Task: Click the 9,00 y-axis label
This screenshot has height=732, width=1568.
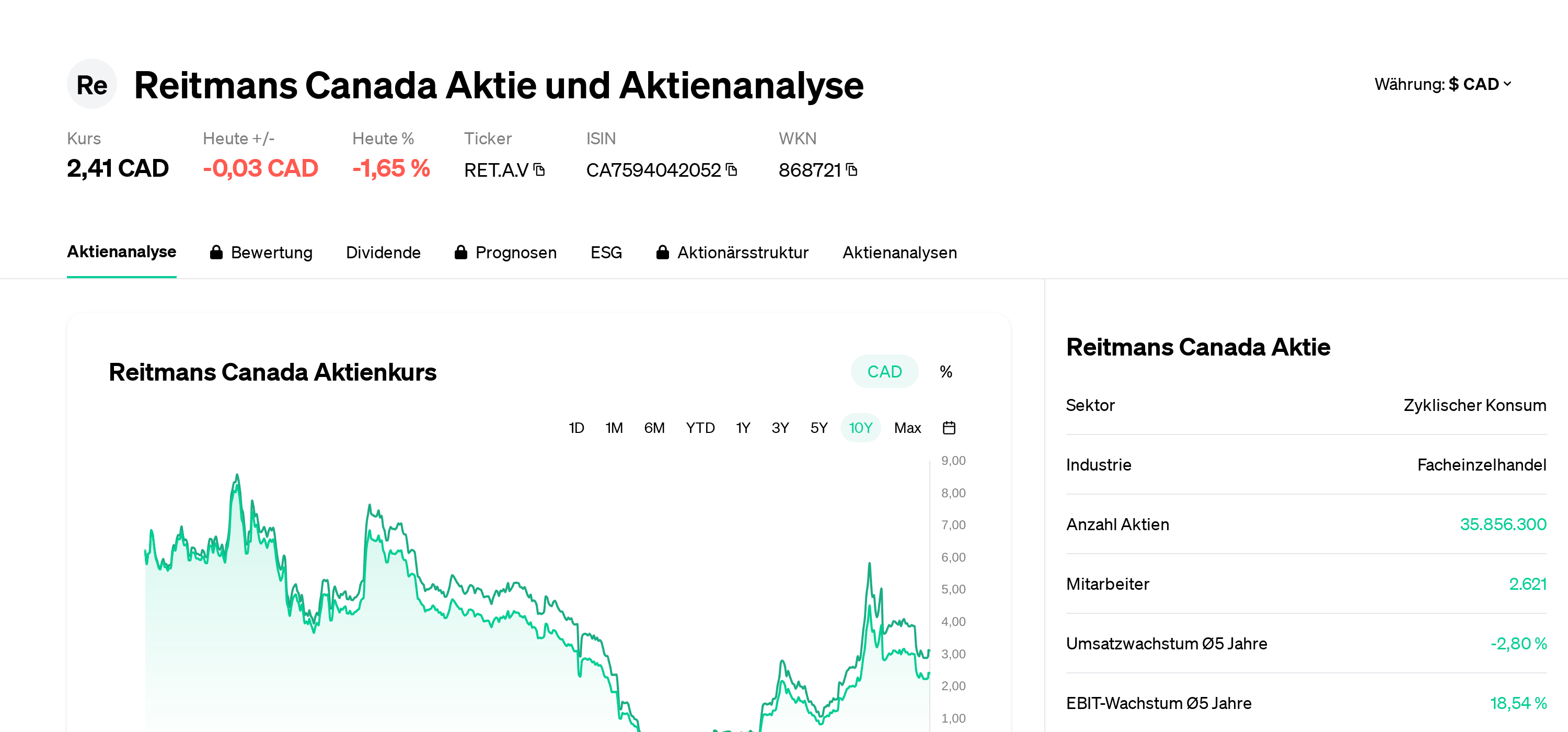Action: pos(953,461)
